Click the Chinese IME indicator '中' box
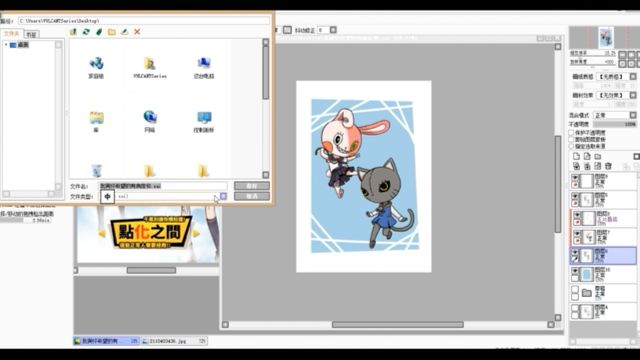640x360 pixels. point(107,197)
